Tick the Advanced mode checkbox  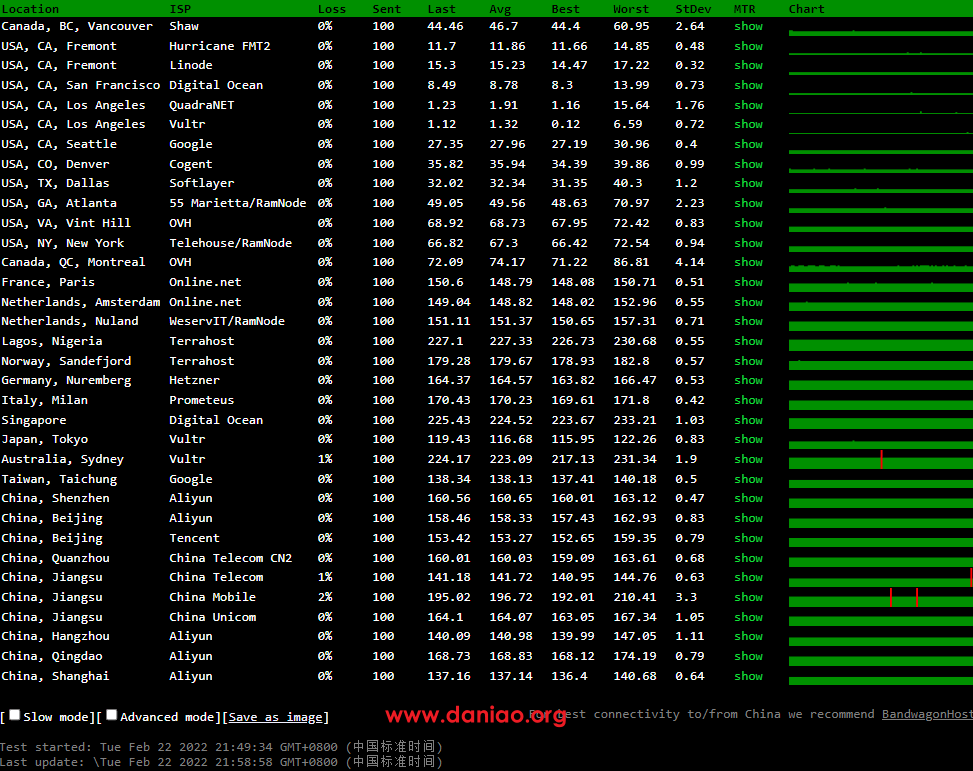111,715
